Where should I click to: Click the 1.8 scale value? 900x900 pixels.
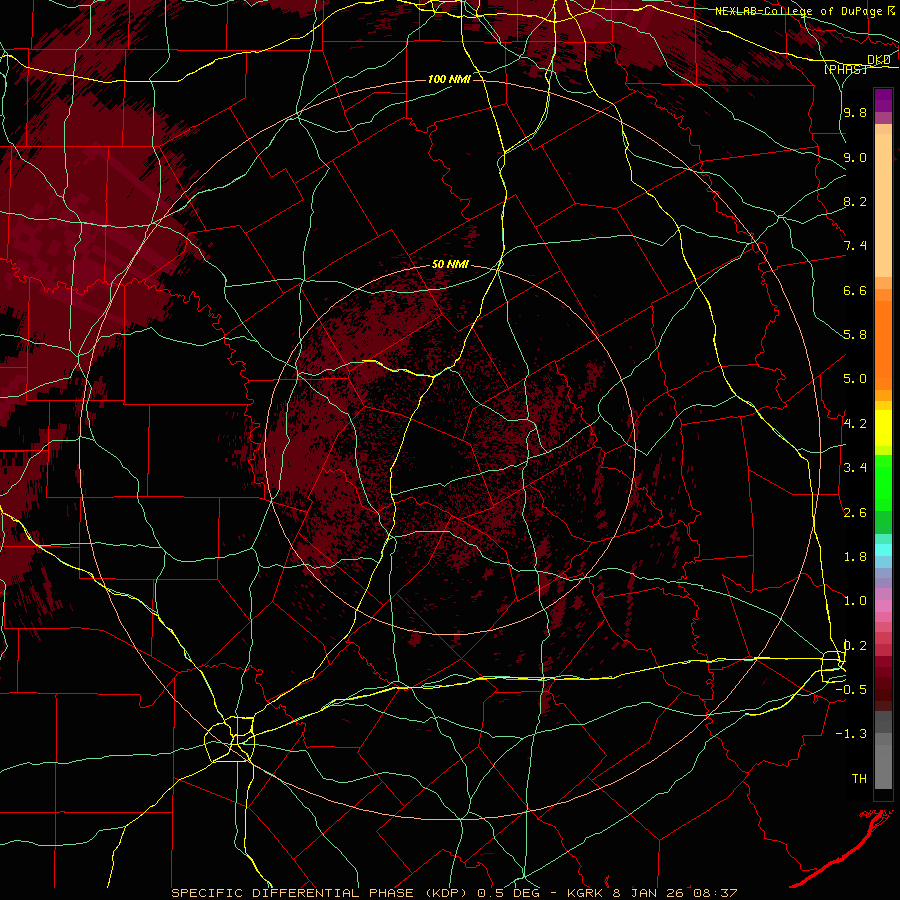[x=855, y=557]
